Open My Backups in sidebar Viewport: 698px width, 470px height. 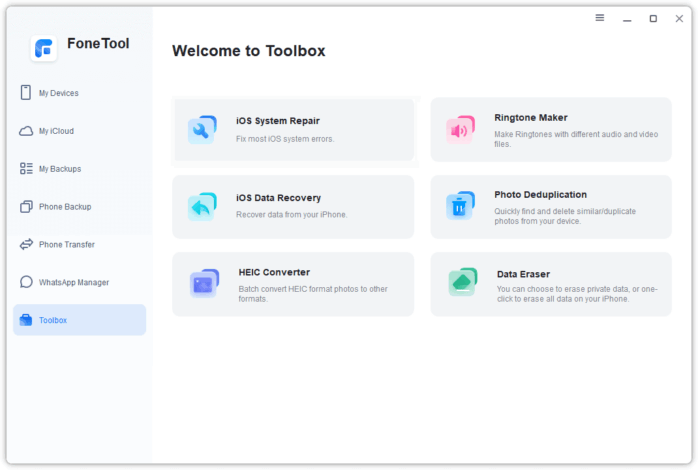[79, 169]
